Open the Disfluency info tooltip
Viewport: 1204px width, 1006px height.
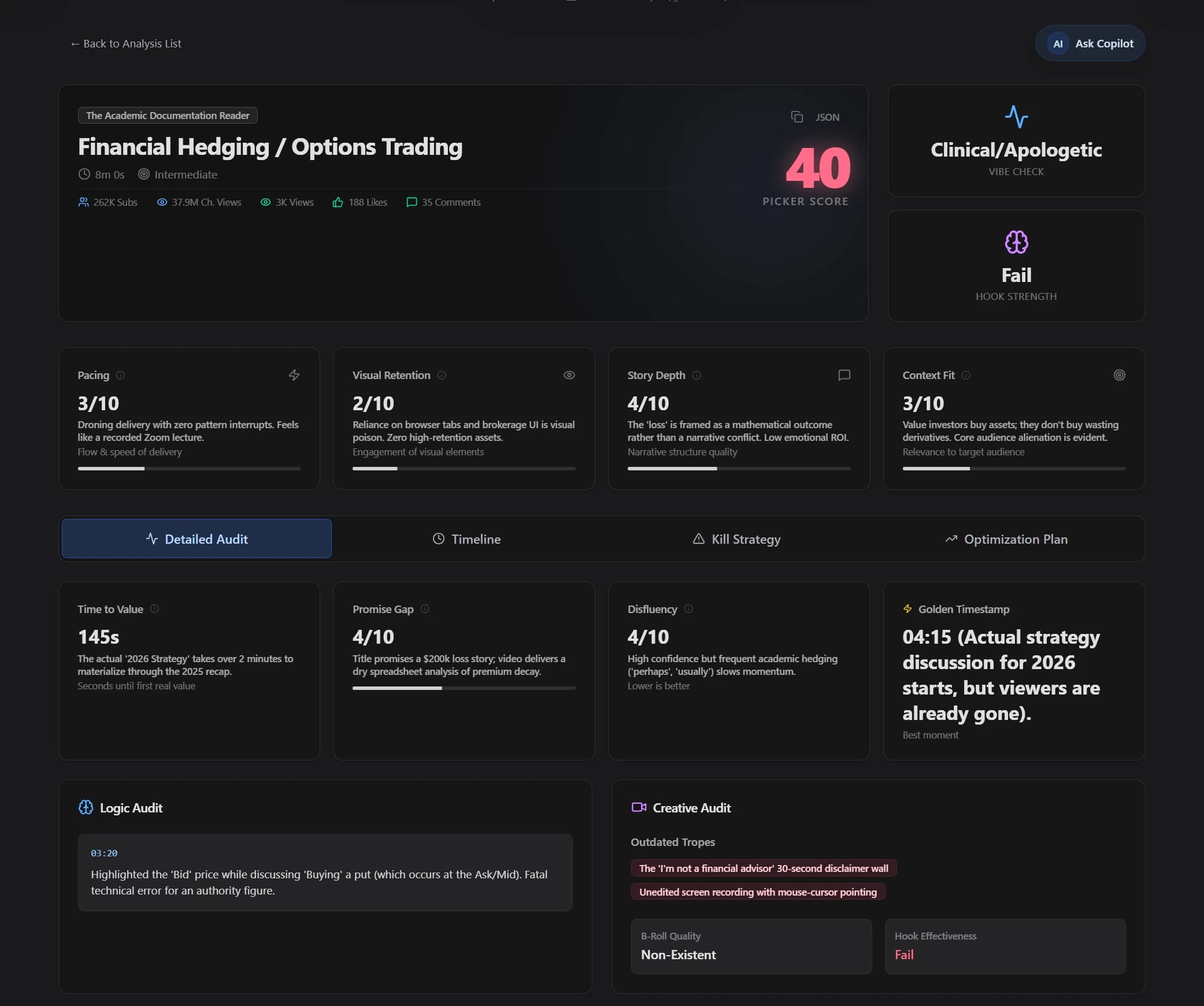coord(688,608)
